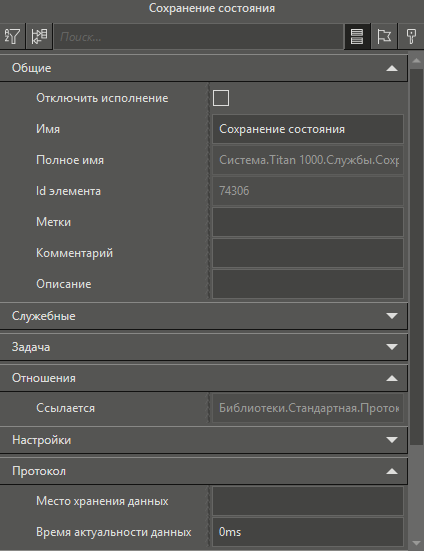424x551 pixels.
Task: Expand the Задача section
Action: click(204, 347)
